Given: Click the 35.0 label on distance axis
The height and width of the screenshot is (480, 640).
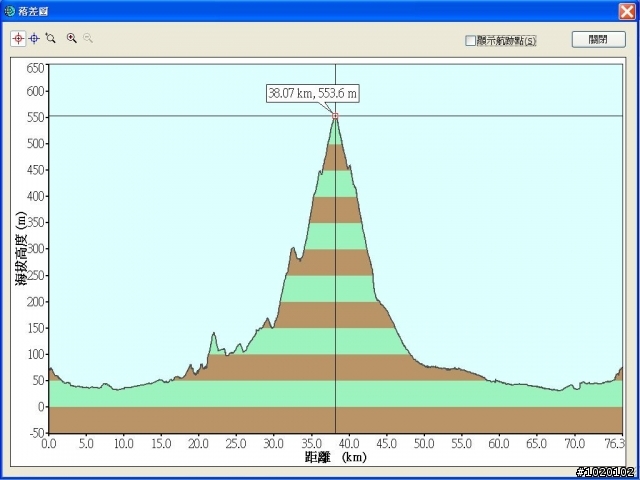Looking at the screenshot, I should pos(311,444).
